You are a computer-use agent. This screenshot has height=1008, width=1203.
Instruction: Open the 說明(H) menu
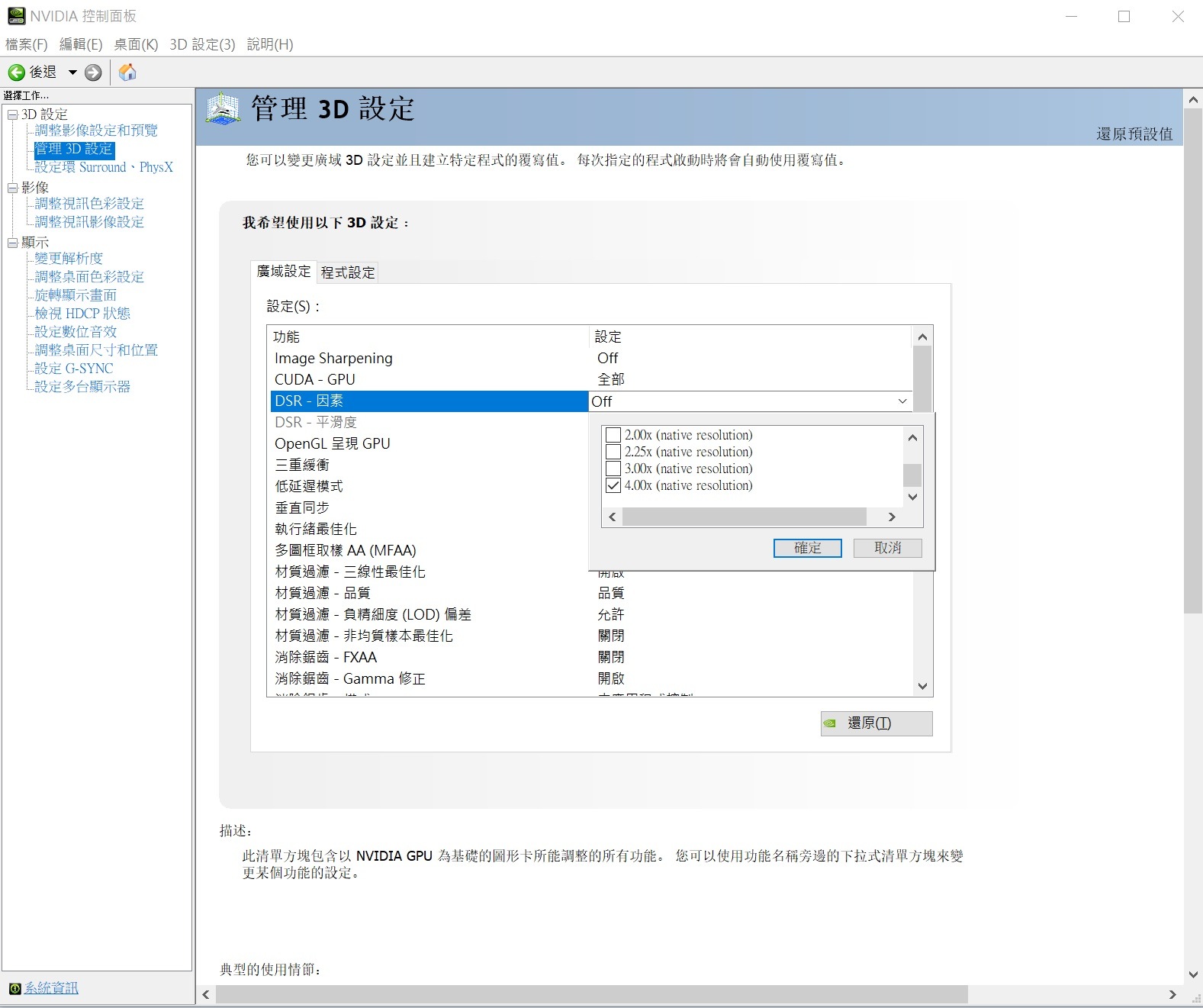(270, 44)
